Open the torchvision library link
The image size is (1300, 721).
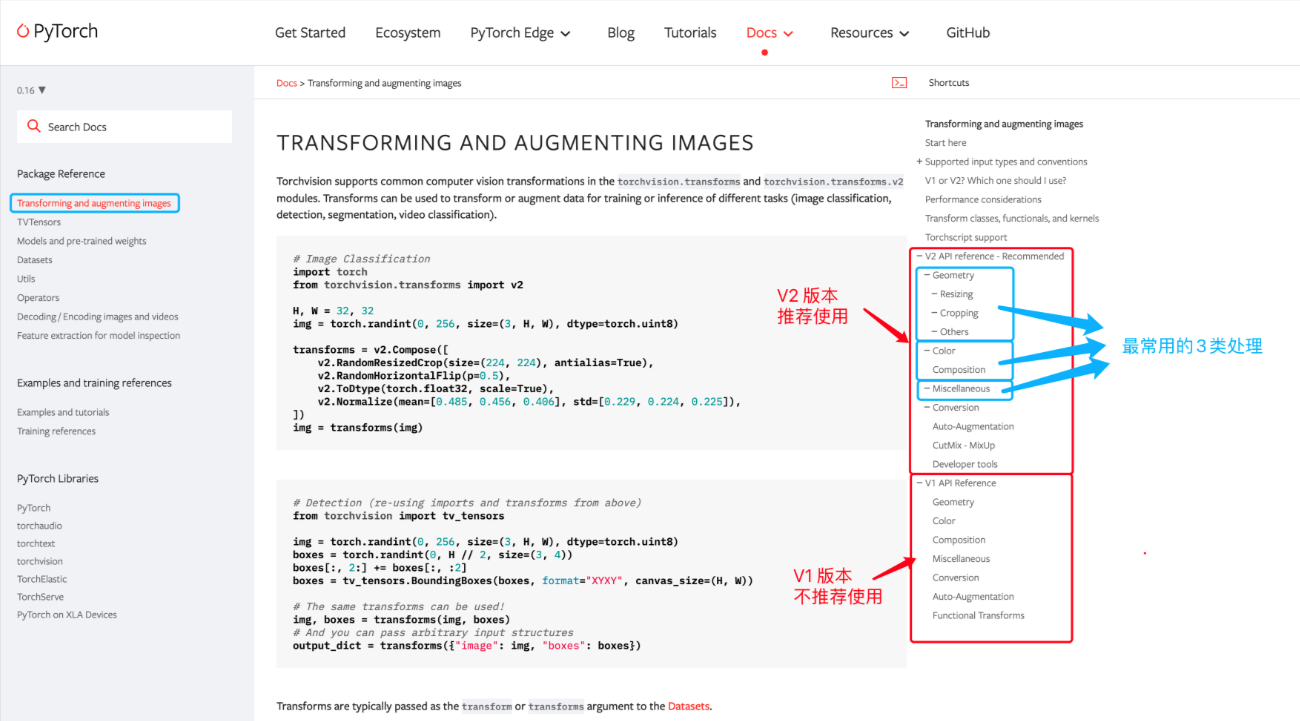[40, 561]
